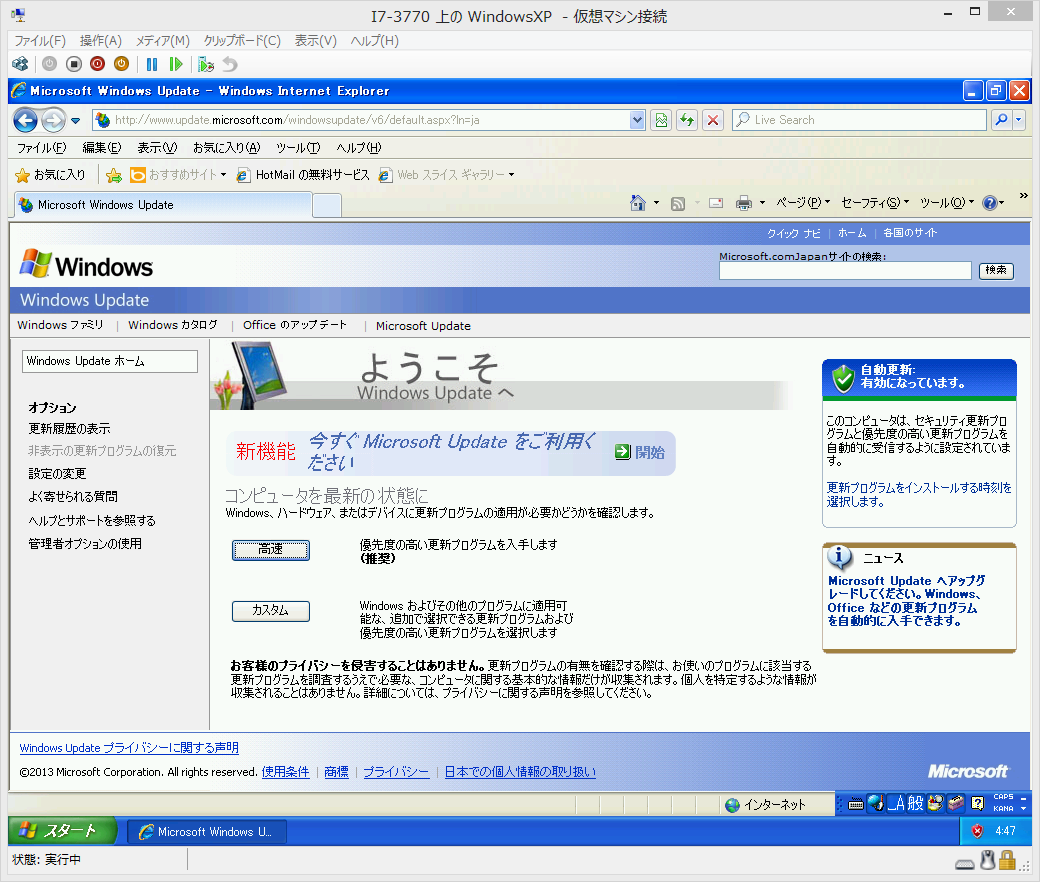The image size is (1040, 882).
Task: Open HotMail の無料サービス favorite link
Action: point(303,175)
